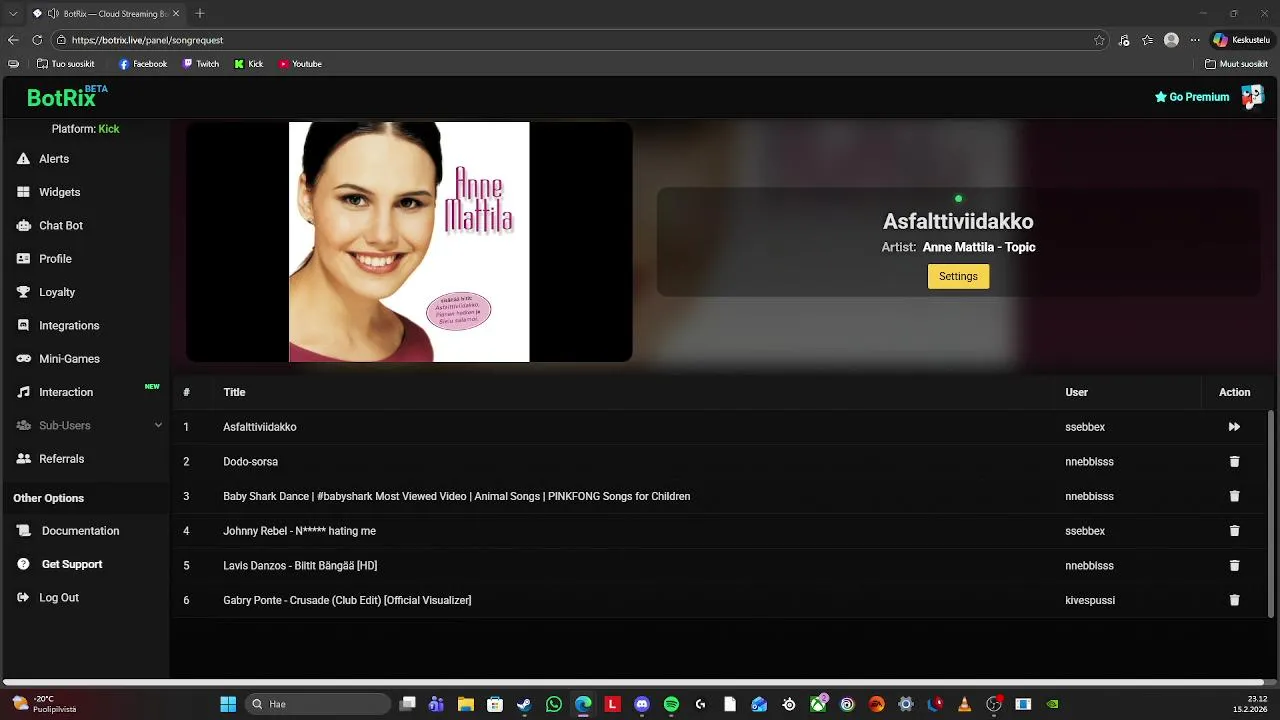Click the Anne Mattila album thumbnail
Image resolution: width=1280 pixels, height=720 pixels.
point(409,242)
